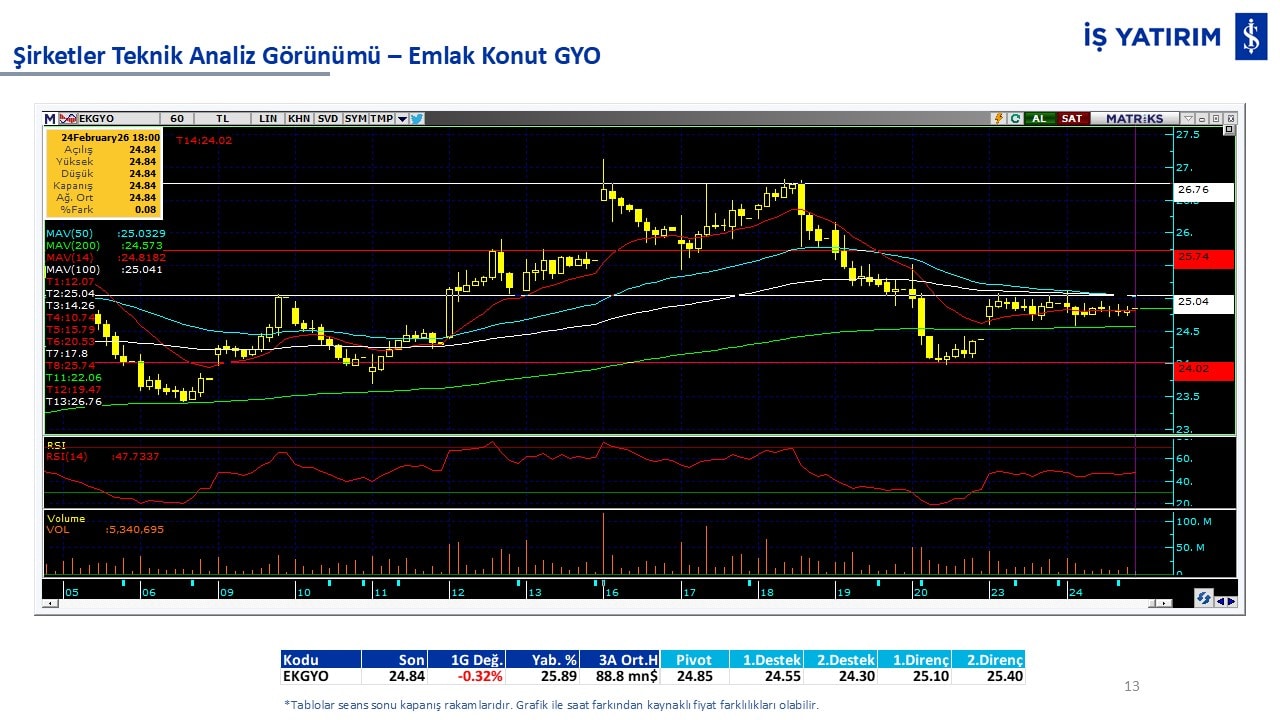
Task: Open the dropdown arrow after TMP
Action: [x=402, y=118]
